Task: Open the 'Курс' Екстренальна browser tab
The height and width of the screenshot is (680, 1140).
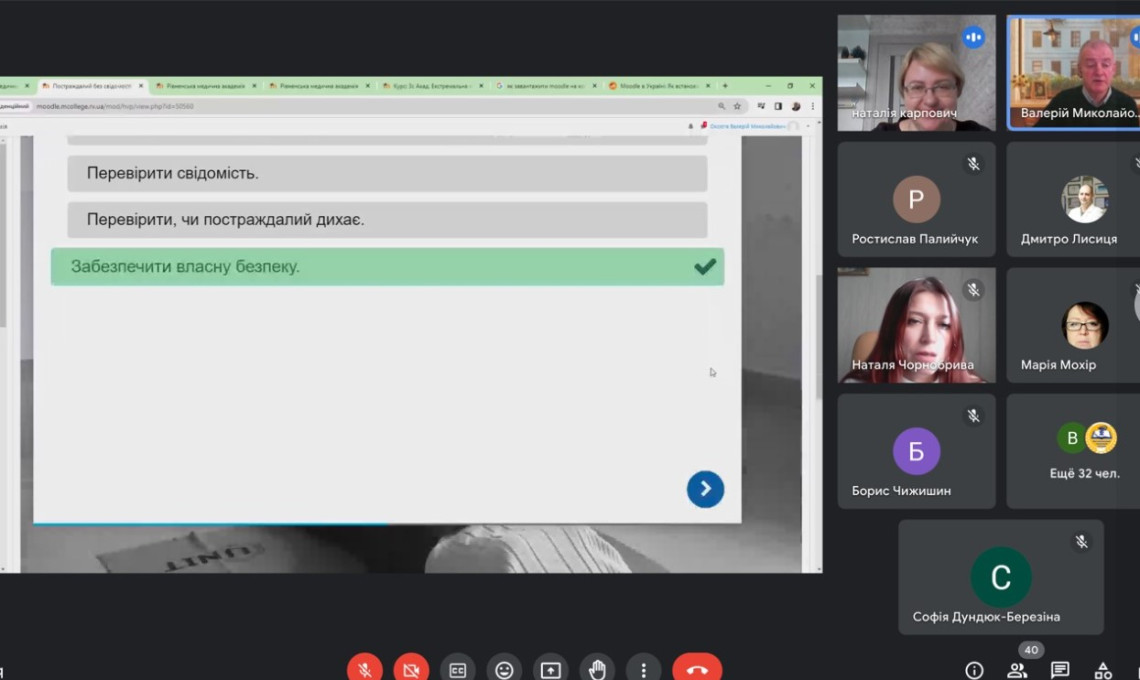Action: 432,86
